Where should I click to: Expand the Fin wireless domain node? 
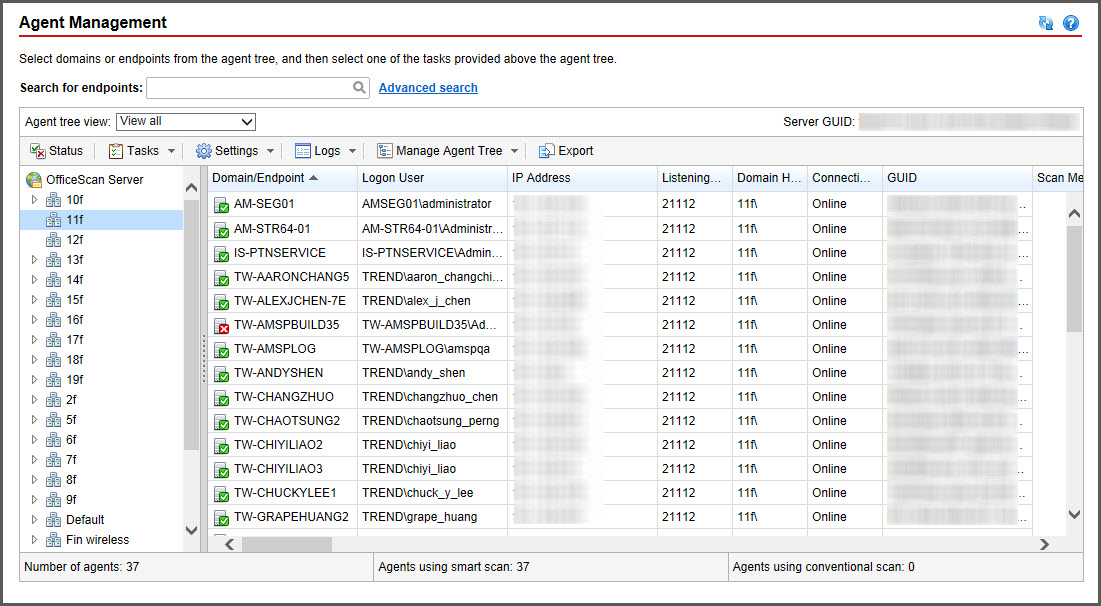coord(34,540)
